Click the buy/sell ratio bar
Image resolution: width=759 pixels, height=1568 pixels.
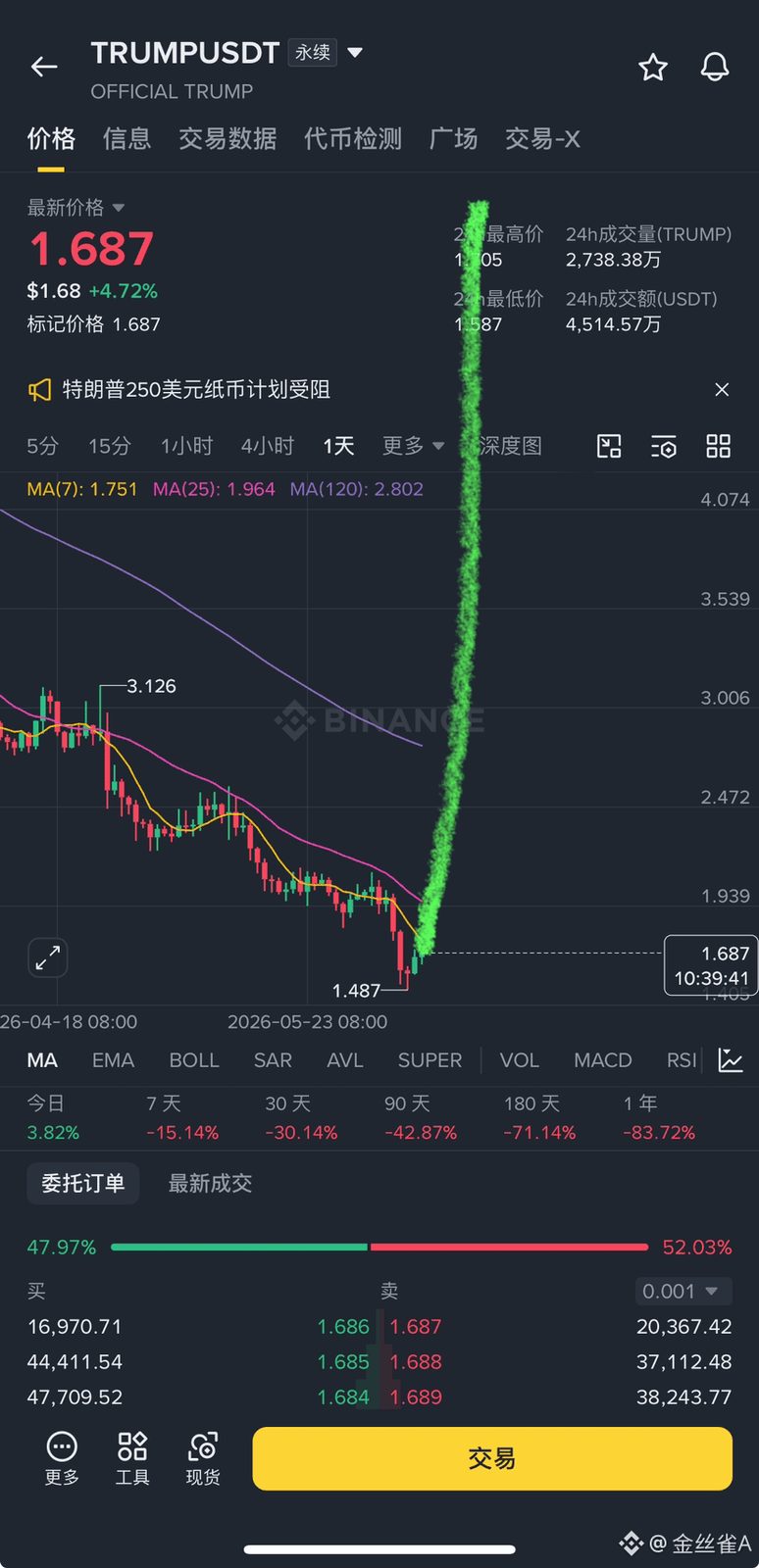(x=379, y=1248)
